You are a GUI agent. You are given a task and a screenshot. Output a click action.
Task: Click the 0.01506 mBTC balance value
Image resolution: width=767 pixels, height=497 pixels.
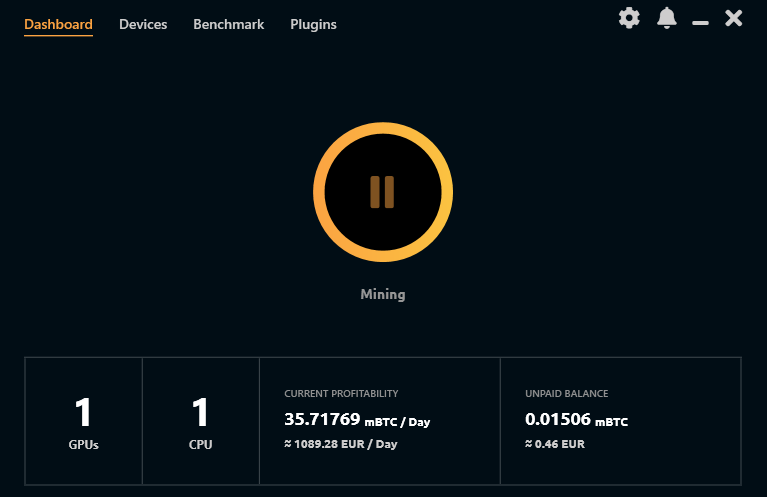(576, 420)
